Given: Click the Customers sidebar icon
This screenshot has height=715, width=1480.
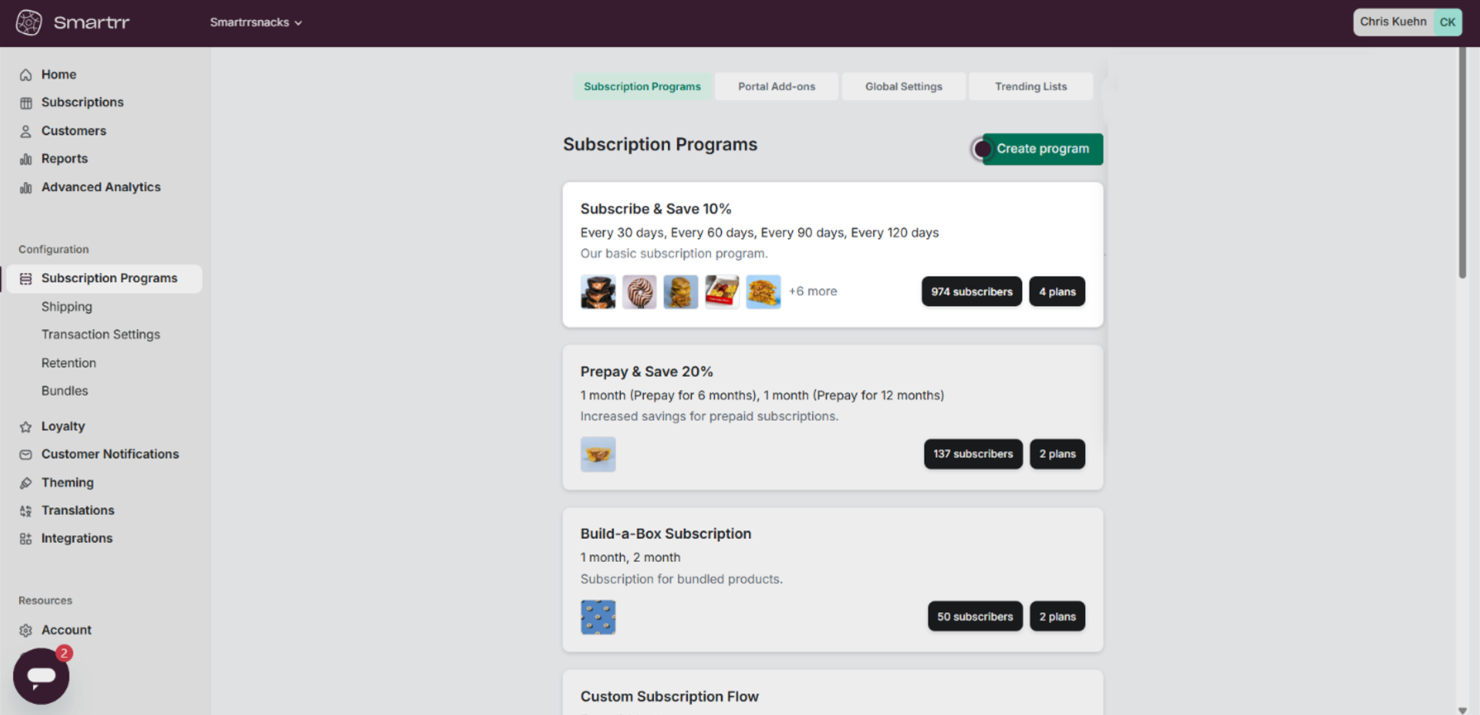Looking at the screenshot, I should click(28, 130).
